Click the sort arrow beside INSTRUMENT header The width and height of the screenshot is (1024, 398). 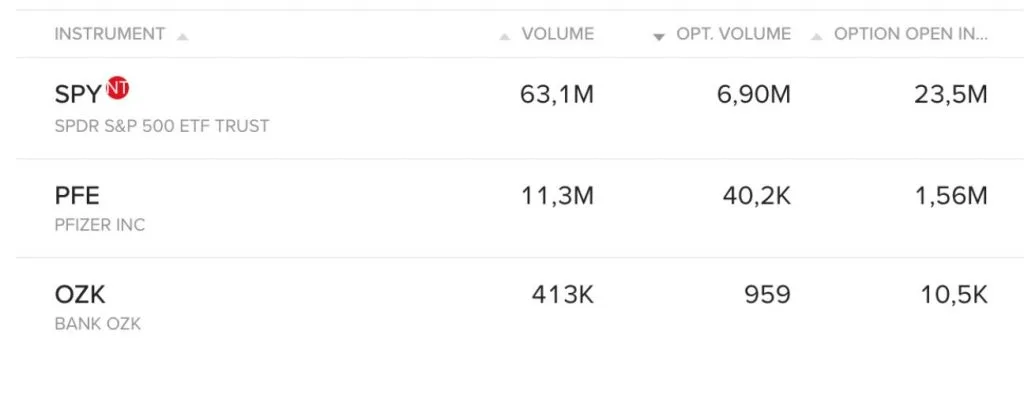coord(182,37)
